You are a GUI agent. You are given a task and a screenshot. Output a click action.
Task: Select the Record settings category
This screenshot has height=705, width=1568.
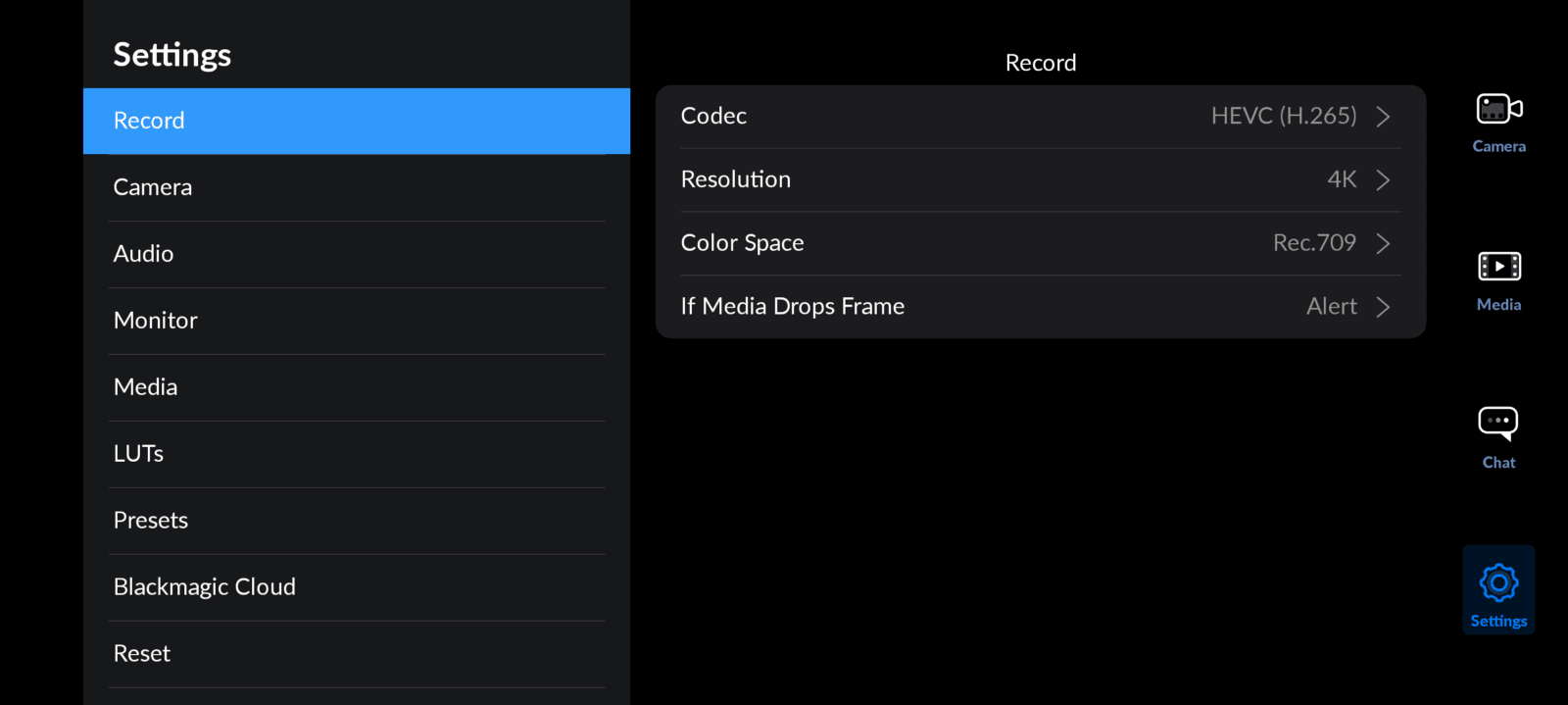[356, 121]
